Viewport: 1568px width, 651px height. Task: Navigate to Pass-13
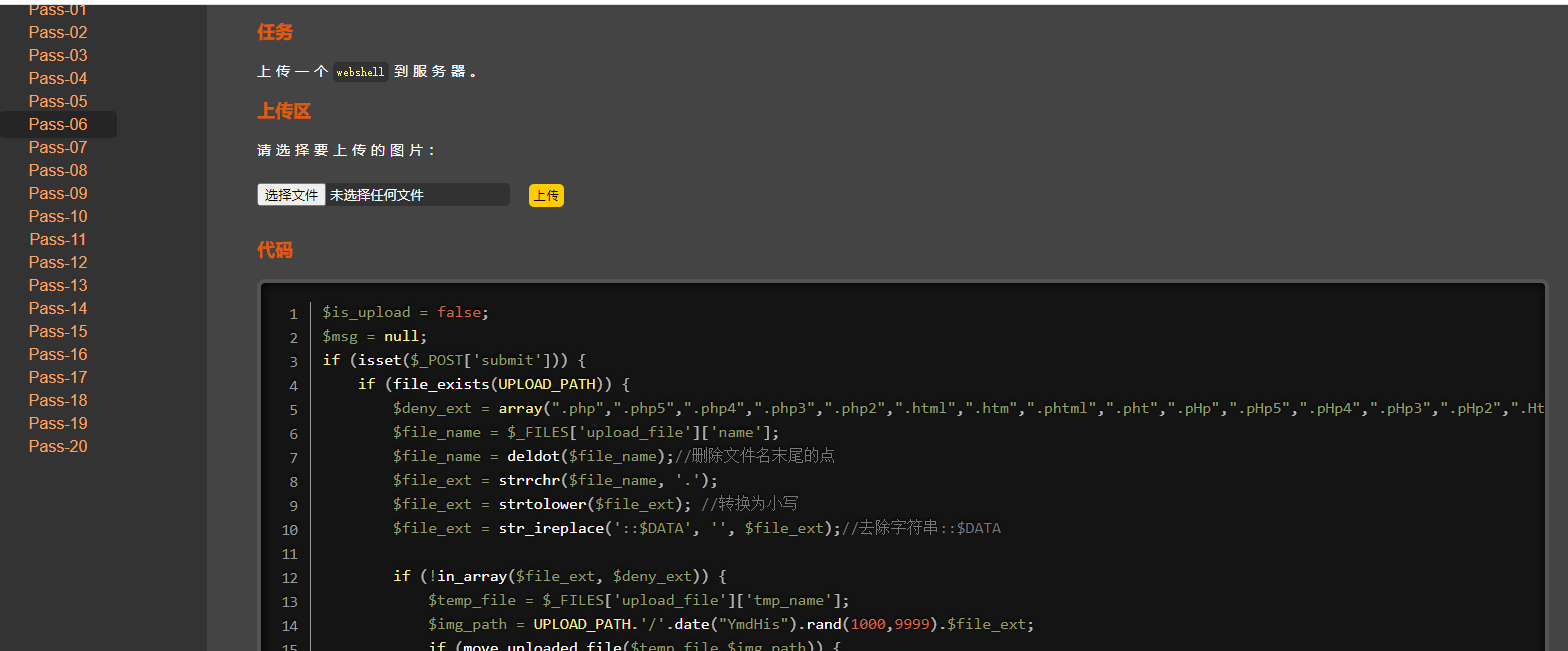pyautogui.click(x=58, y=285)
